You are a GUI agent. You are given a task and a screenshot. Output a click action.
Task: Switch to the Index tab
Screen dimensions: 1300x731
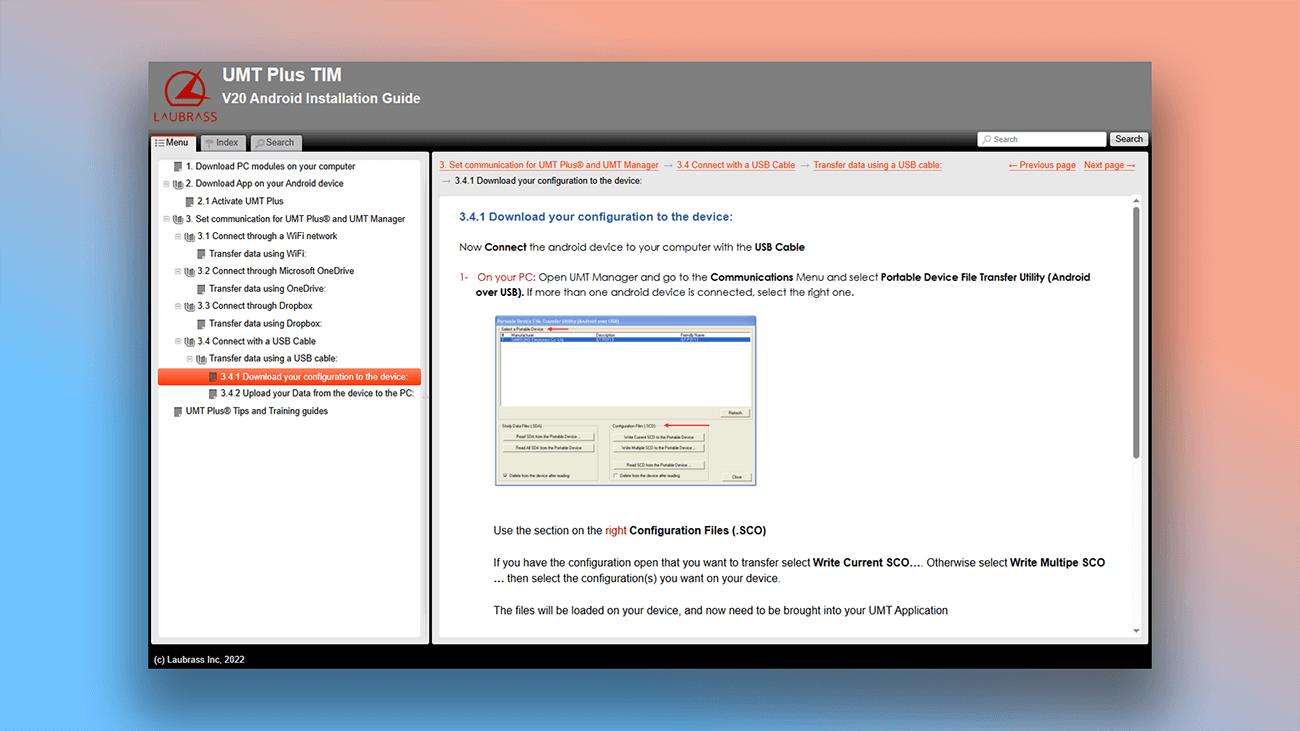pos(222,142)
